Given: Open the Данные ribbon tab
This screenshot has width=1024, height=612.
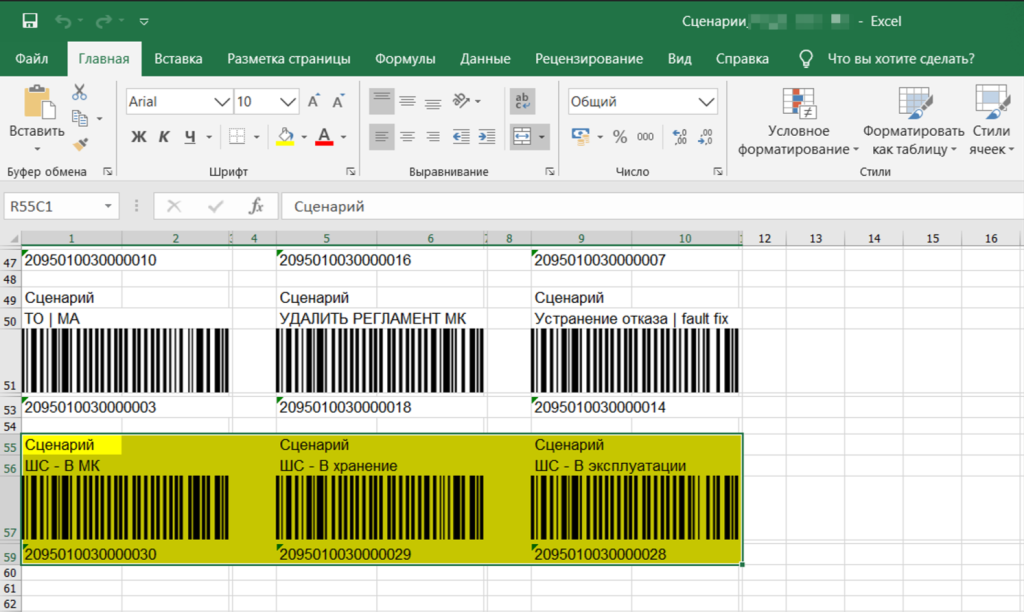Looking at the screenshot, I should [x=485, y=59].
